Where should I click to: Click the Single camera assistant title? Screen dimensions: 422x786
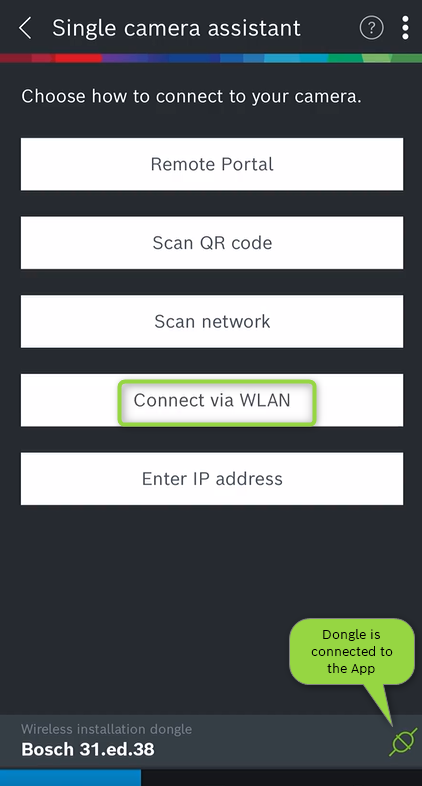(176, 28)
